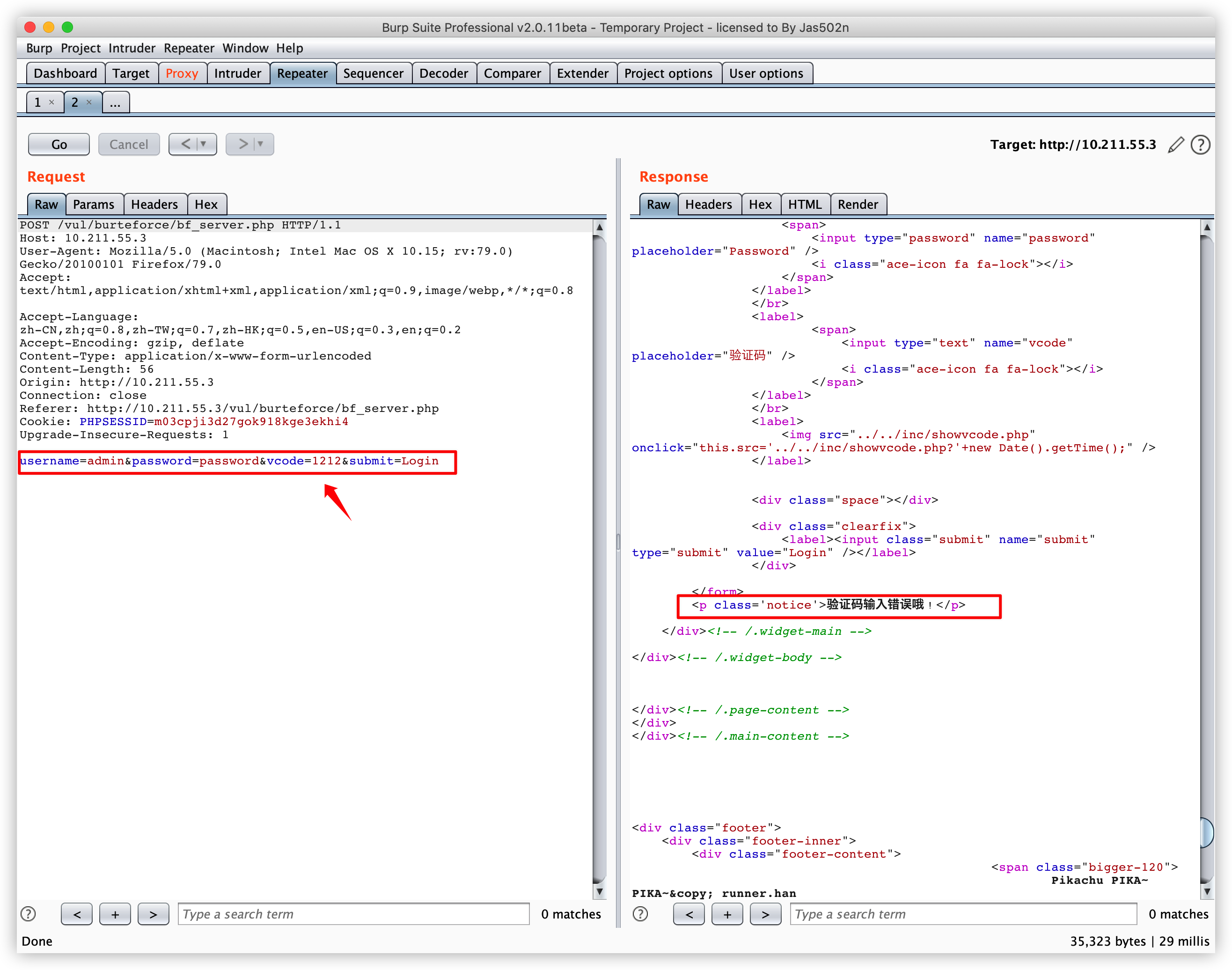Close Repeater tab 1 with its x

point(51,102)
